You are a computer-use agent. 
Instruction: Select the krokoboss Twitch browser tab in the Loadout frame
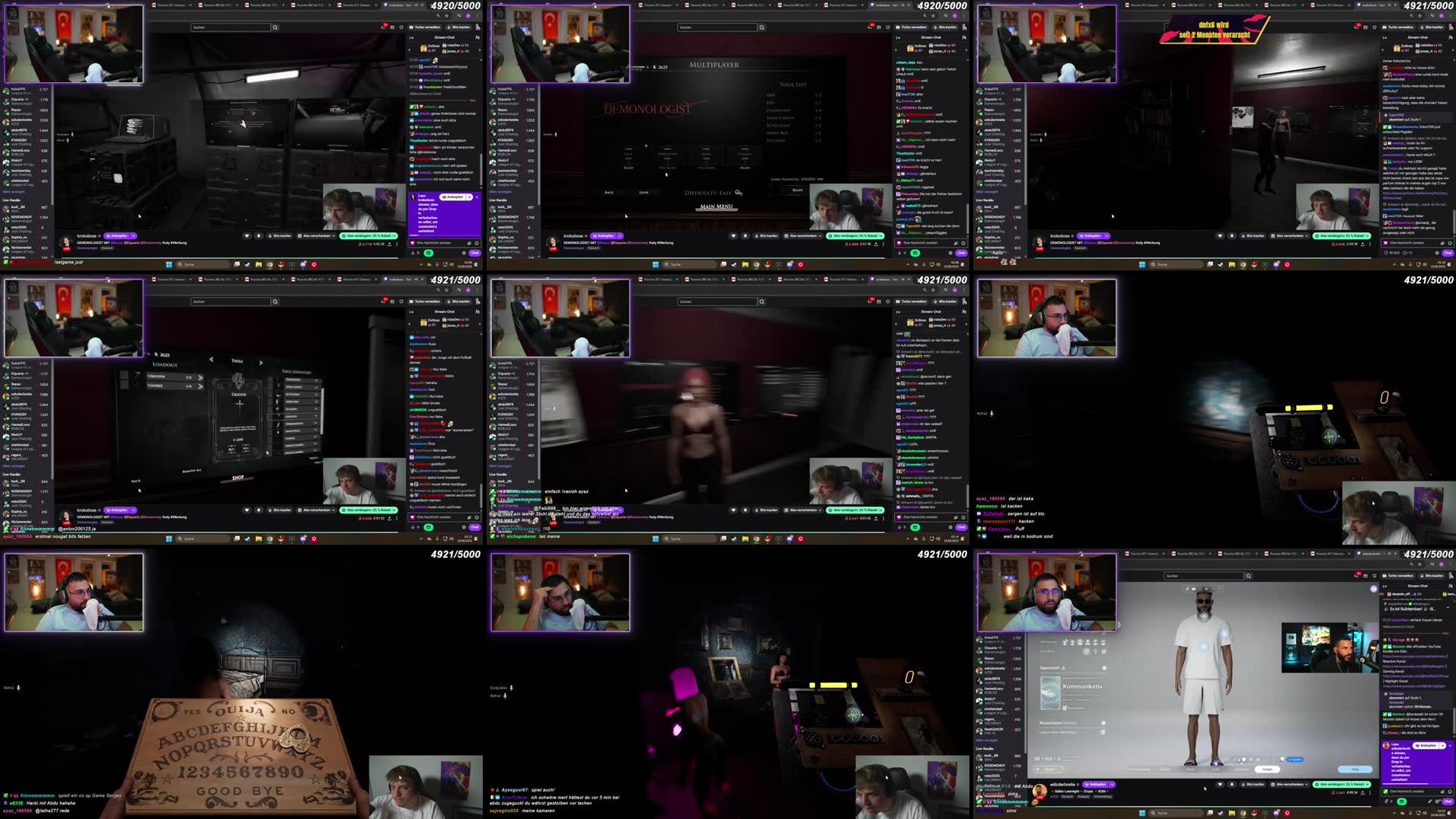[404, 279]
